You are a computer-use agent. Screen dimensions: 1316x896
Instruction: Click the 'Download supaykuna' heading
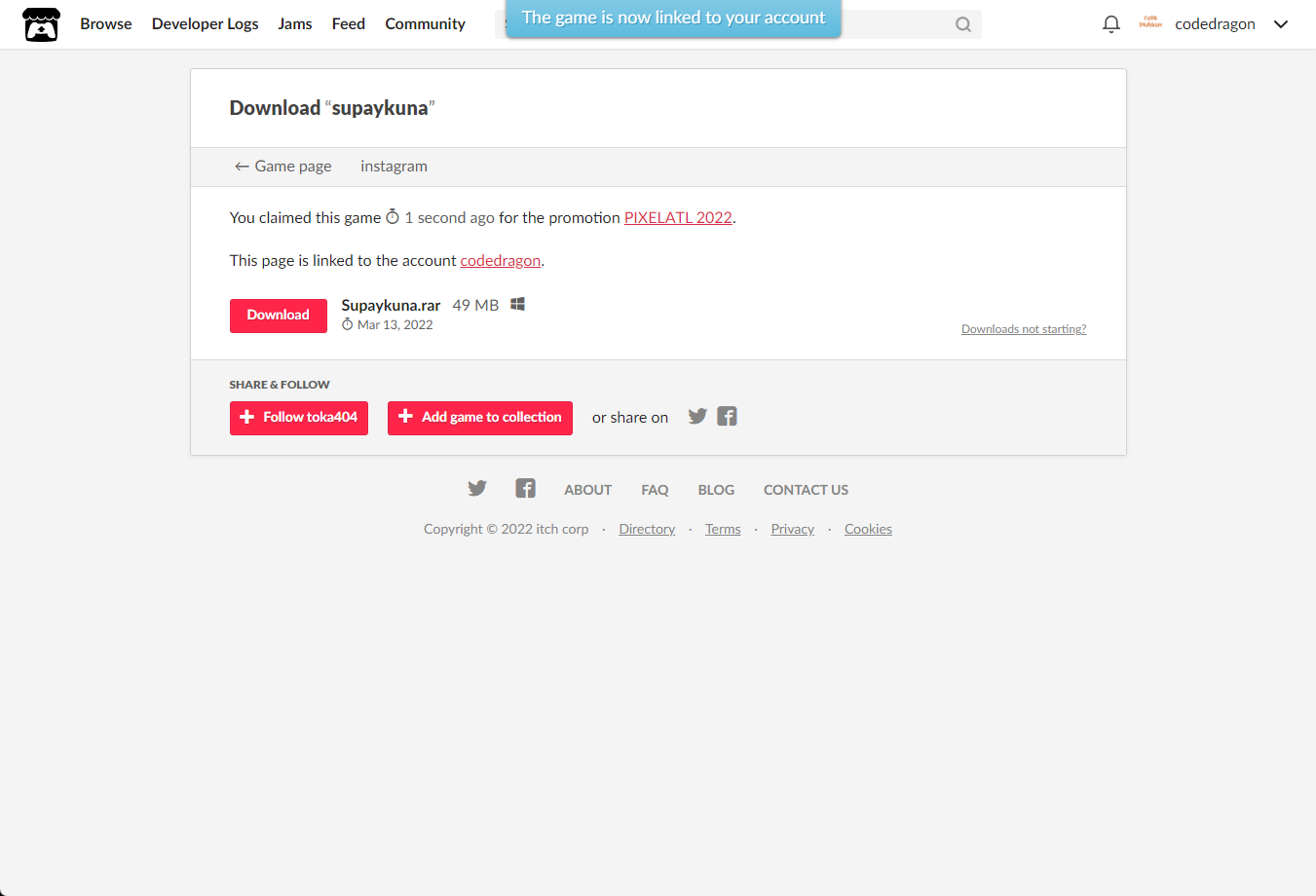[x=332, y=108]
